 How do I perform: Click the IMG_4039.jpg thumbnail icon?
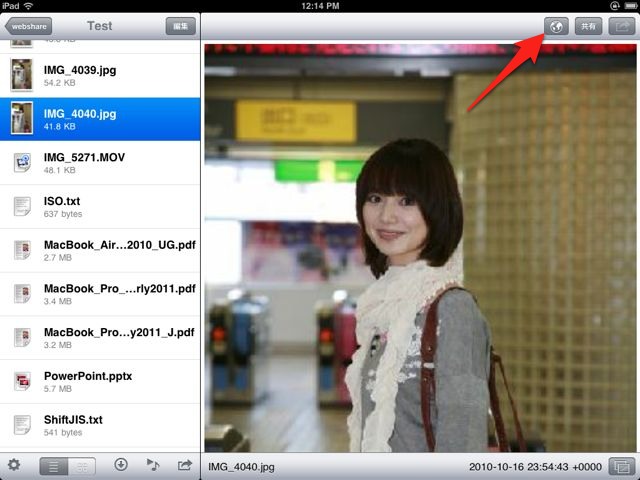(x=22, y=75)
